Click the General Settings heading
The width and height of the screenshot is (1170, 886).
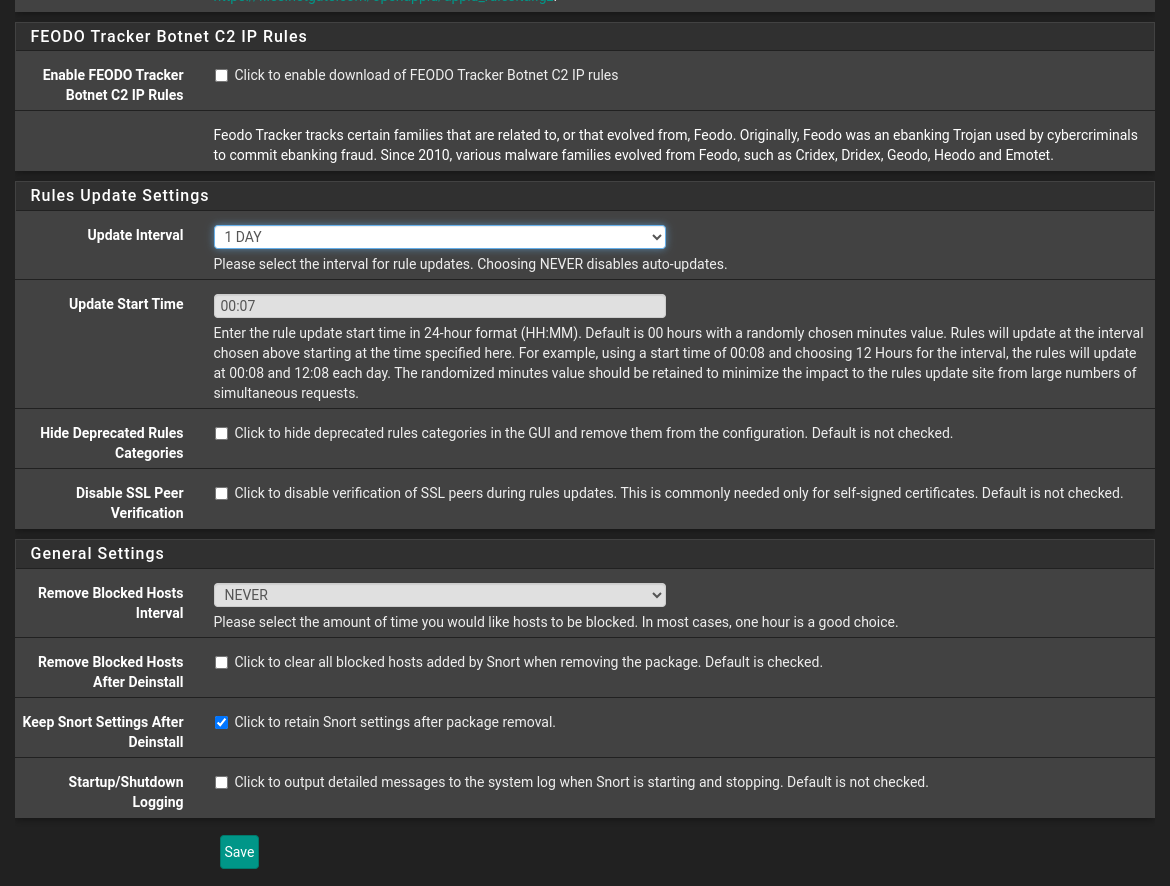[x=97, y=554]
